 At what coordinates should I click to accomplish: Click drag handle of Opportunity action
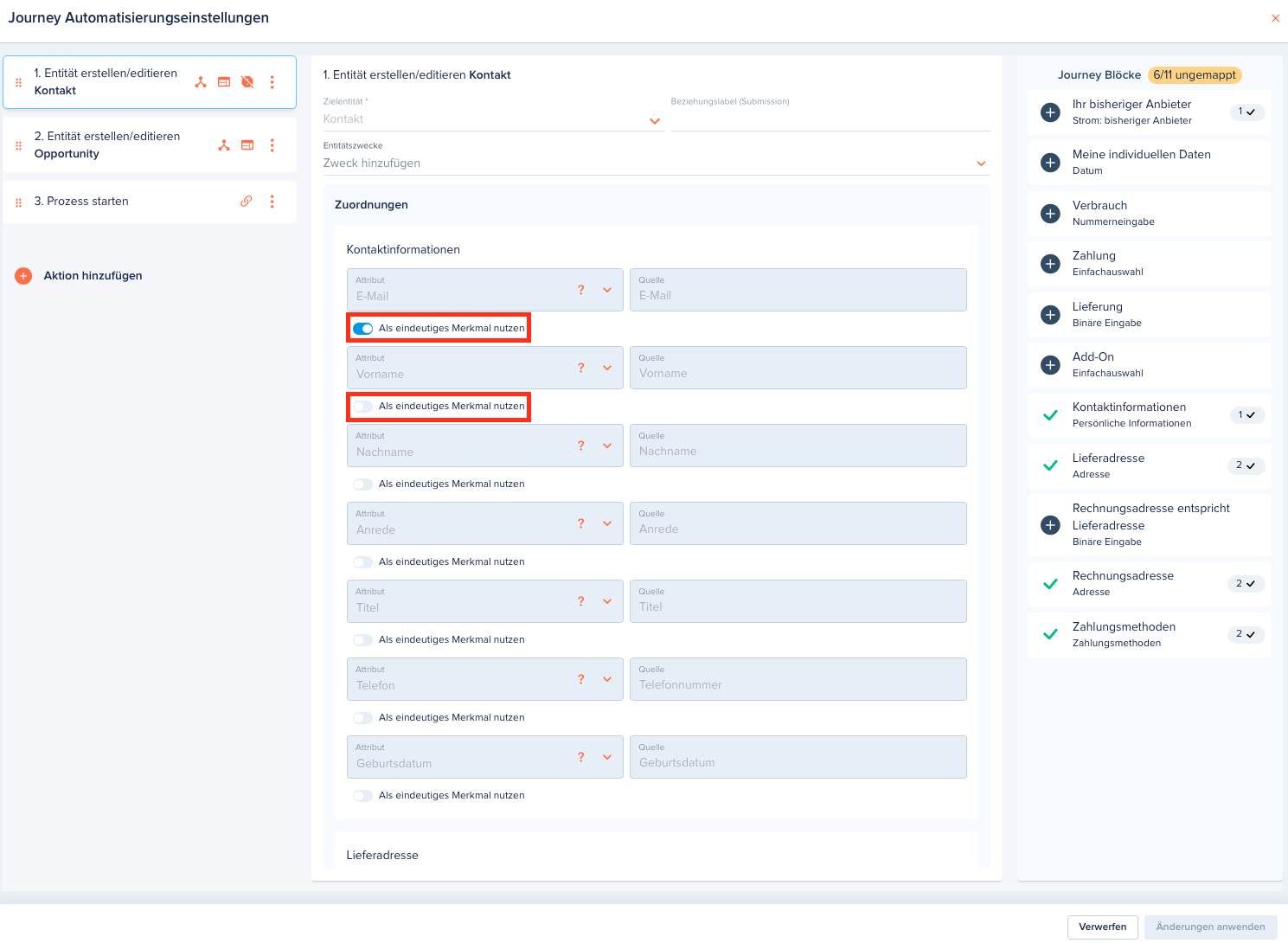coord(18,145)
